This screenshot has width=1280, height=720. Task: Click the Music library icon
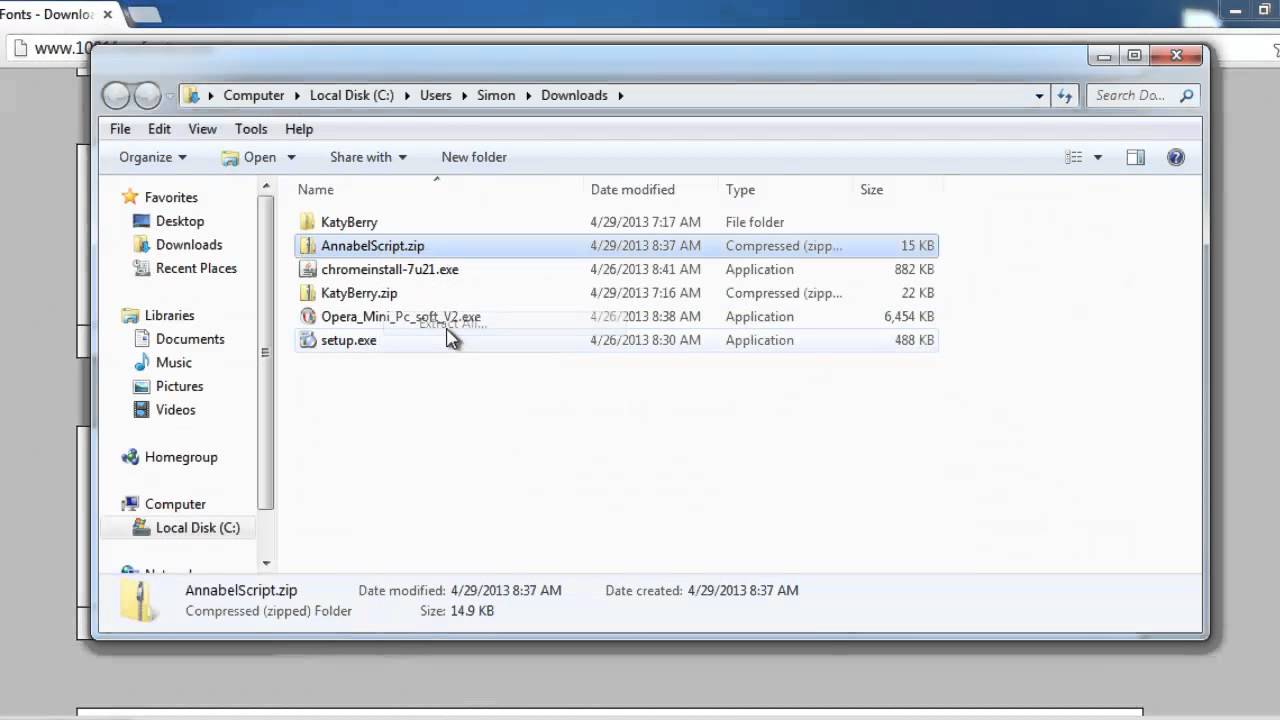point(141,362)
